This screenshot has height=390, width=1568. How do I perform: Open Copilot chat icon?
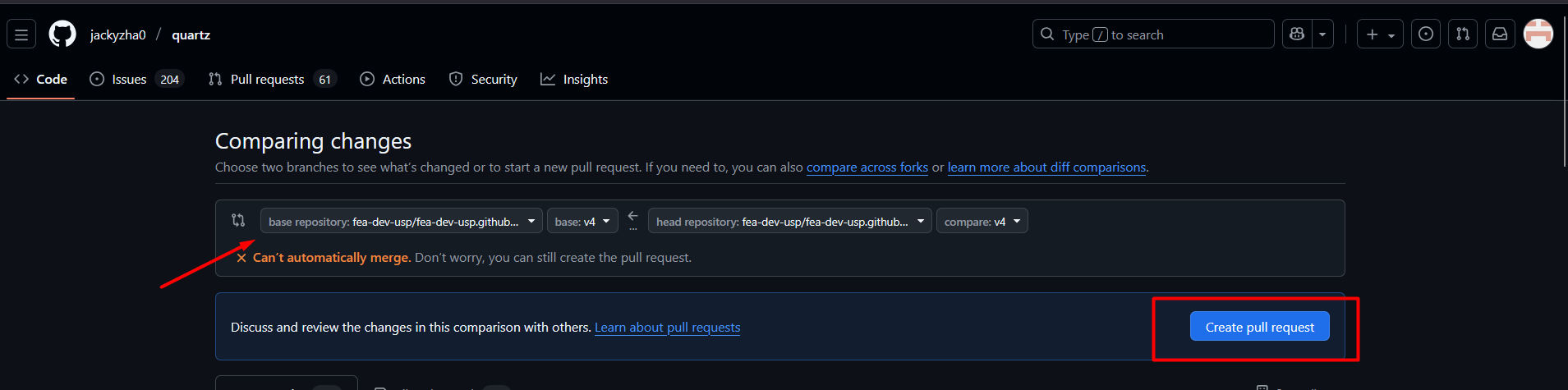pyautogui.click(x=1297, y=34)
